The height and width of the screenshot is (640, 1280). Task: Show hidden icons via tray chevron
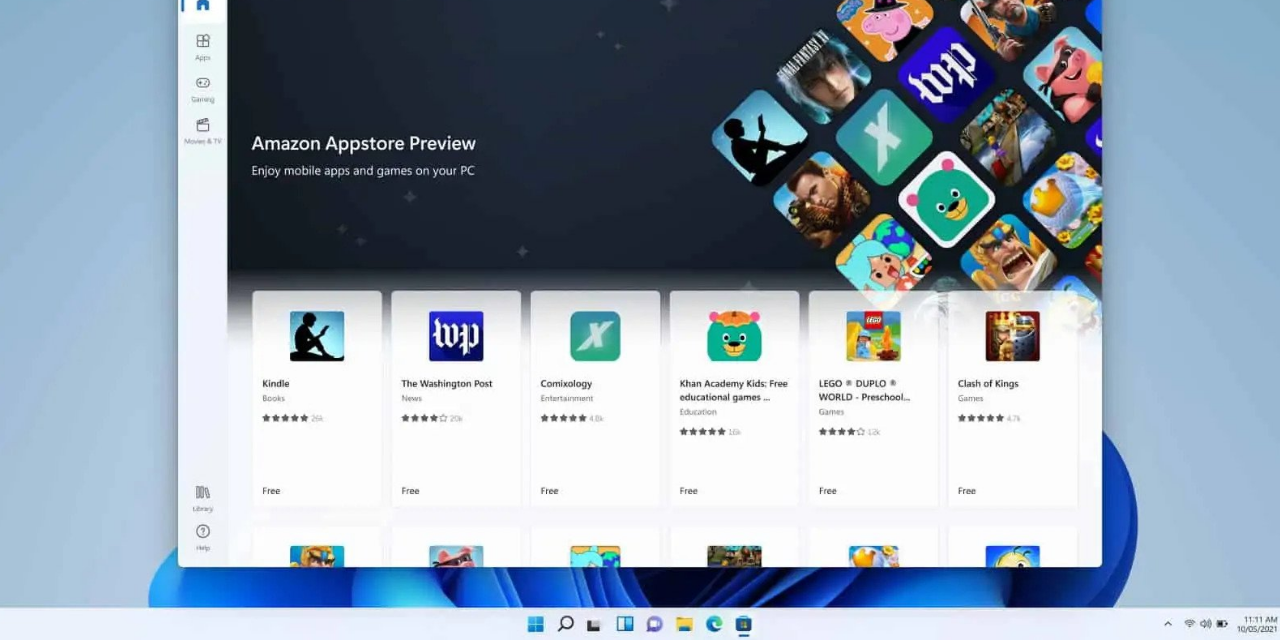pos(1167,624)
